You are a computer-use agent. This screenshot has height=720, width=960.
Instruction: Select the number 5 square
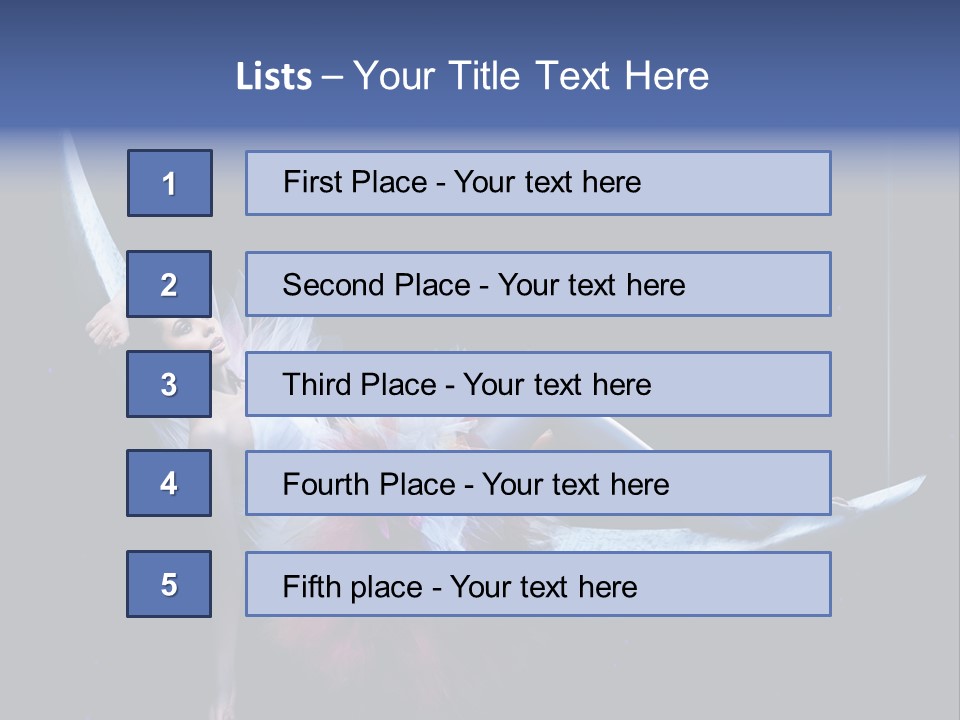click(169, 583)
